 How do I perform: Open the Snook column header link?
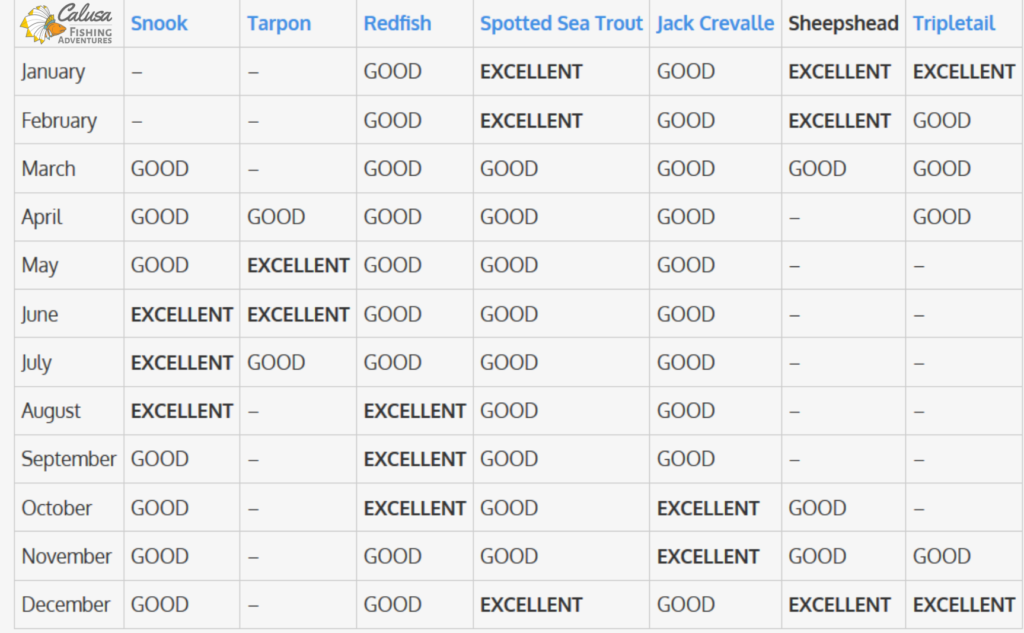point(159,24)
